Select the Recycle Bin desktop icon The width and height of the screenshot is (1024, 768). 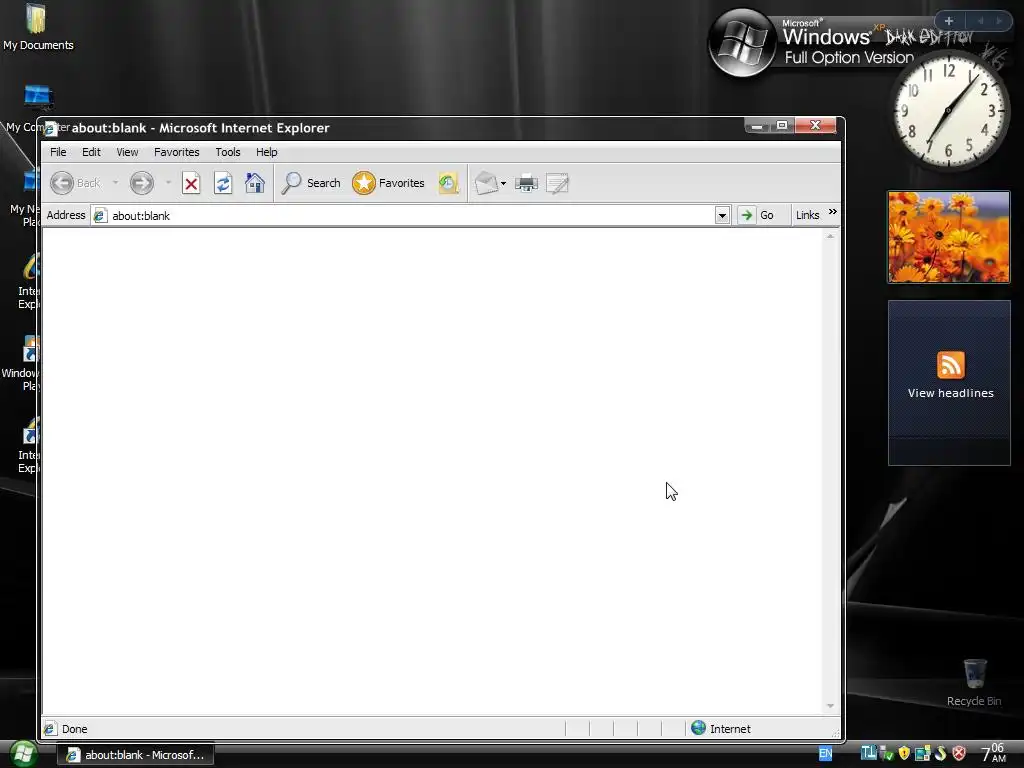coord(974,683)
